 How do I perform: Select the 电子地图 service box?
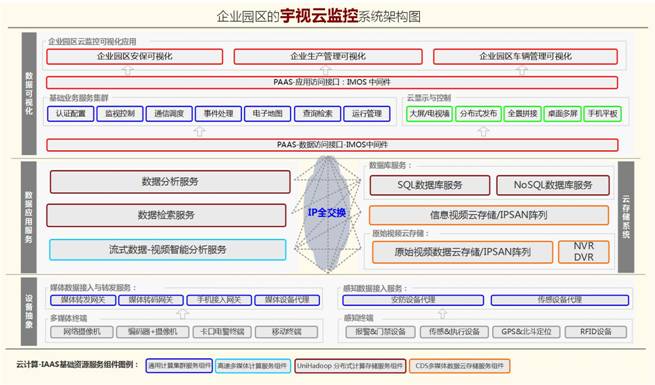coord(267,114)
